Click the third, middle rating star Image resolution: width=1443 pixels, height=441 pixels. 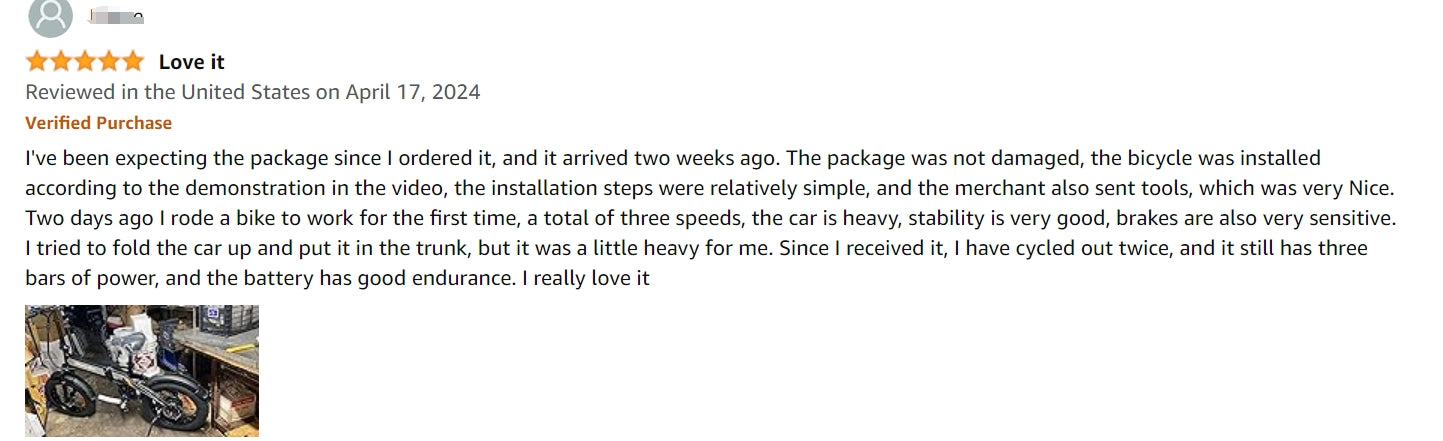tap(85, 62)
